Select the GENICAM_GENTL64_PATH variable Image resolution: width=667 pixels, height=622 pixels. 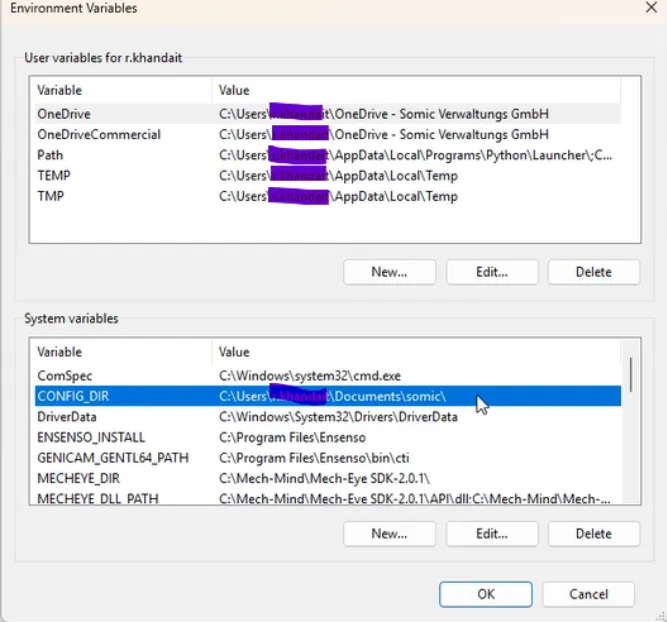point(328,458)
